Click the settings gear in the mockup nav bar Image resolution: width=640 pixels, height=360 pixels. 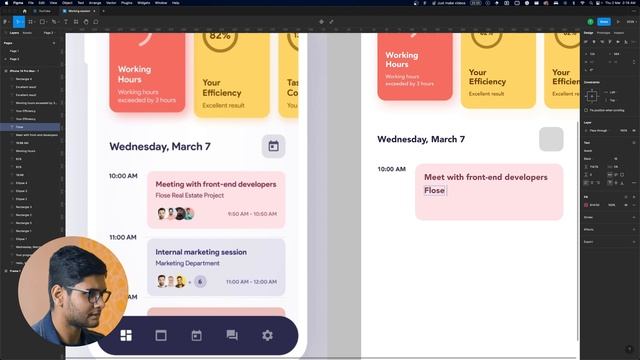[x=267, y=336]
